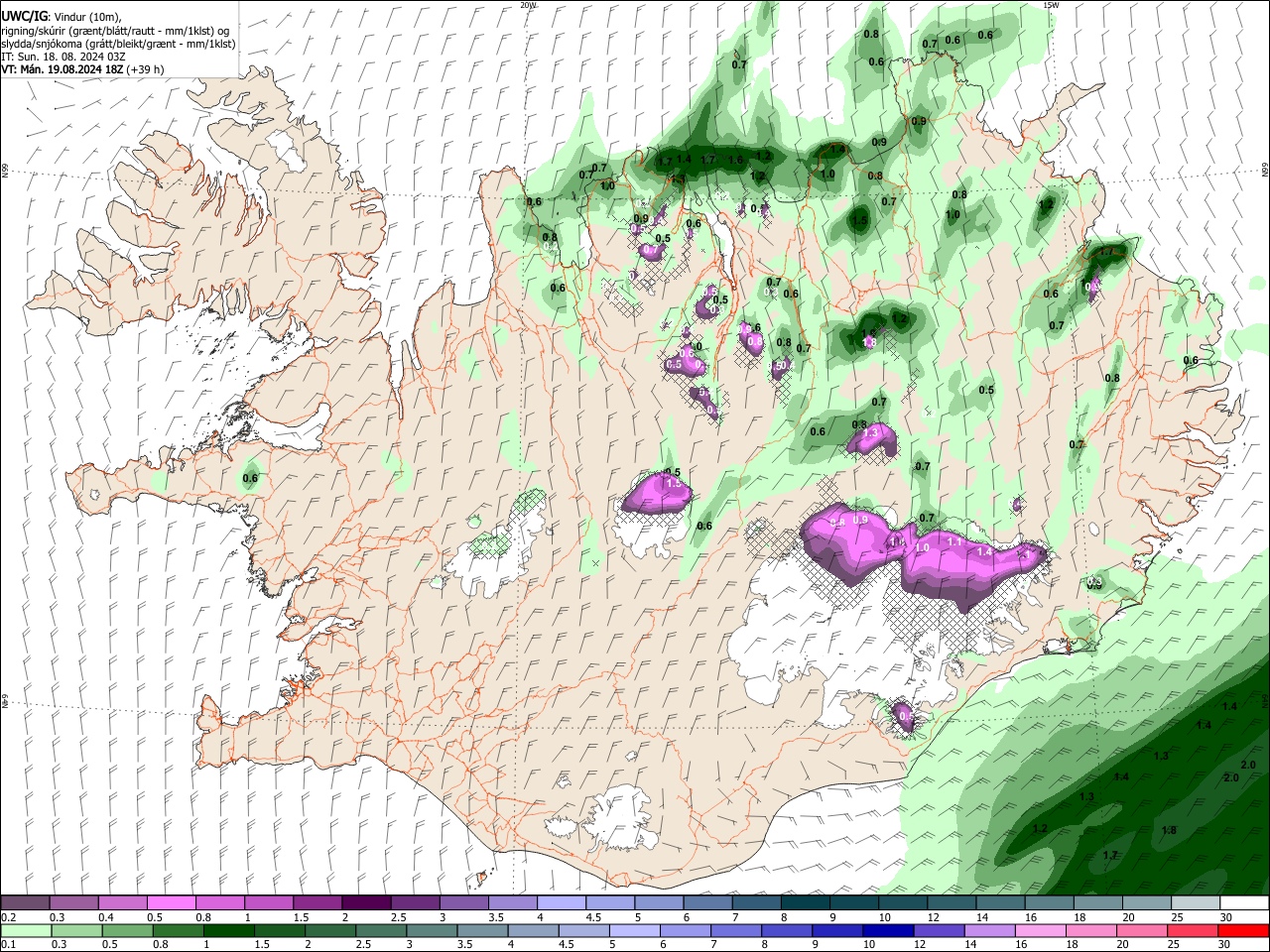The height and width of the screenshot is (952, 1270).
Task: Pick the deep blue 10–12 swatch in the bottom legend row
Action: [888, 930]
